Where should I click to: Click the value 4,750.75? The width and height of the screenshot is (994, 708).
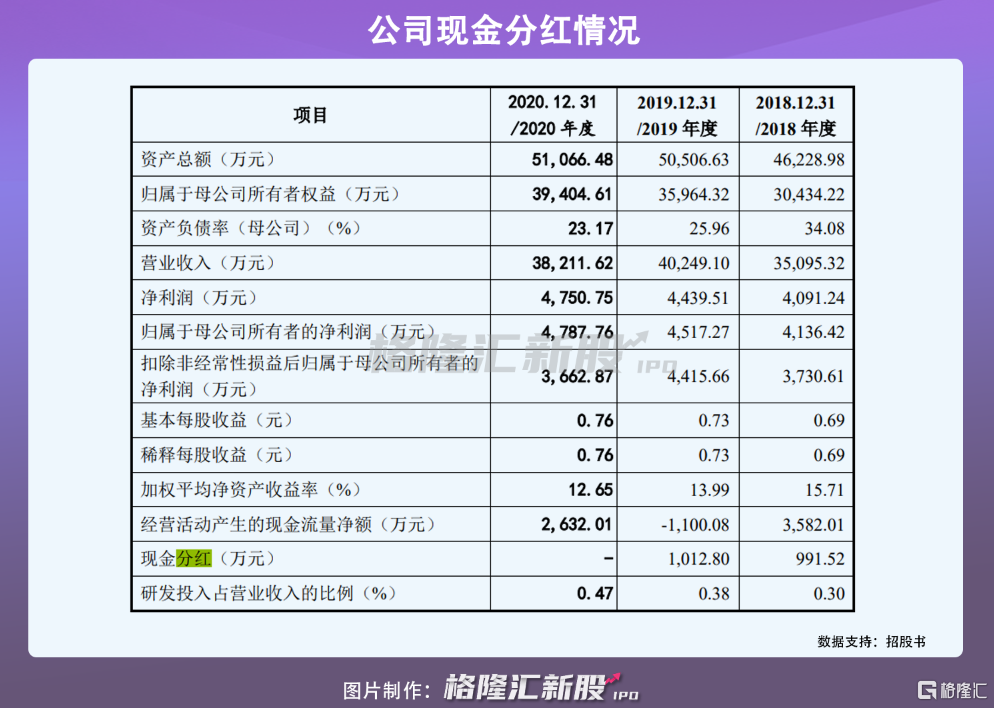577,298
